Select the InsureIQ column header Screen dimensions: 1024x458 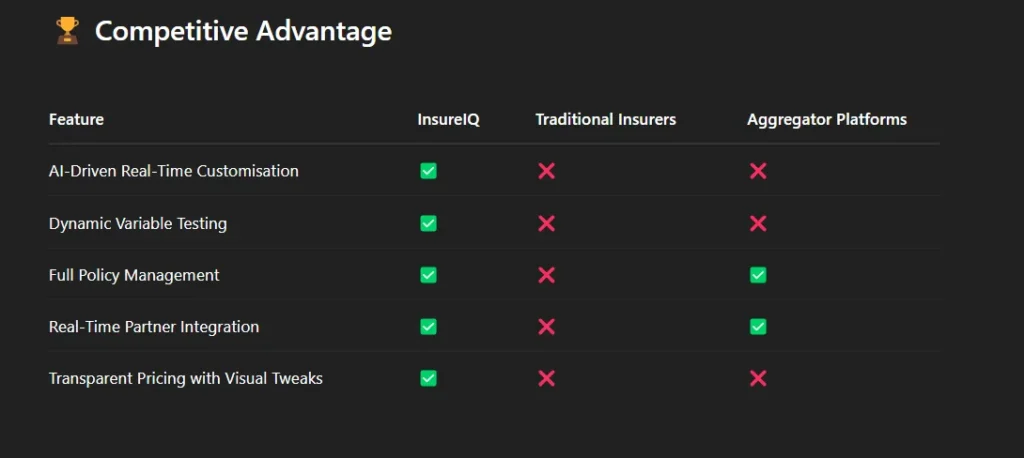(449, 120)
